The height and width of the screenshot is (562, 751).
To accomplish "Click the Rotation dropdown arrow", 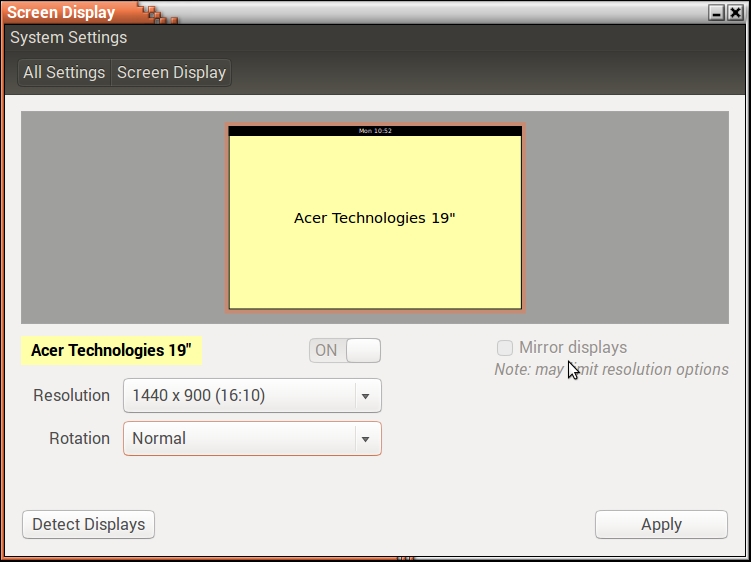I will point(365,439).
